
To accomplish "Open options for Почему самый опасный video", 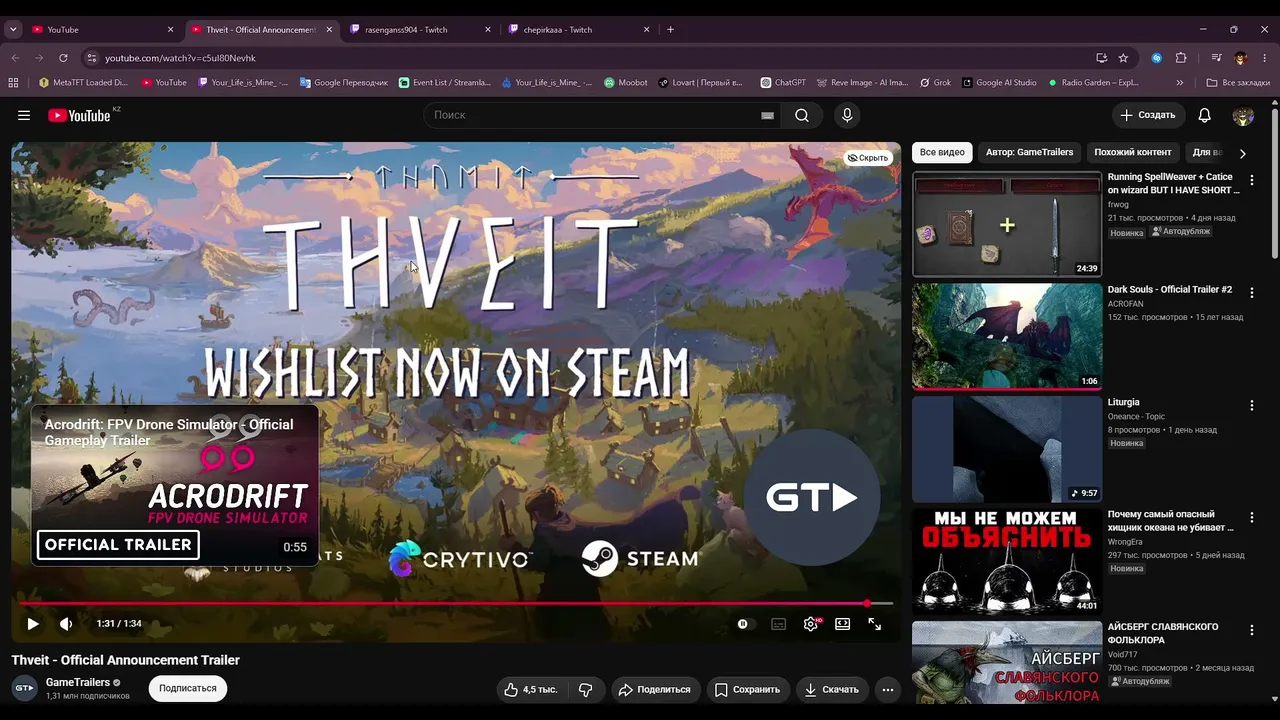I will click(x=1251, y=518).
